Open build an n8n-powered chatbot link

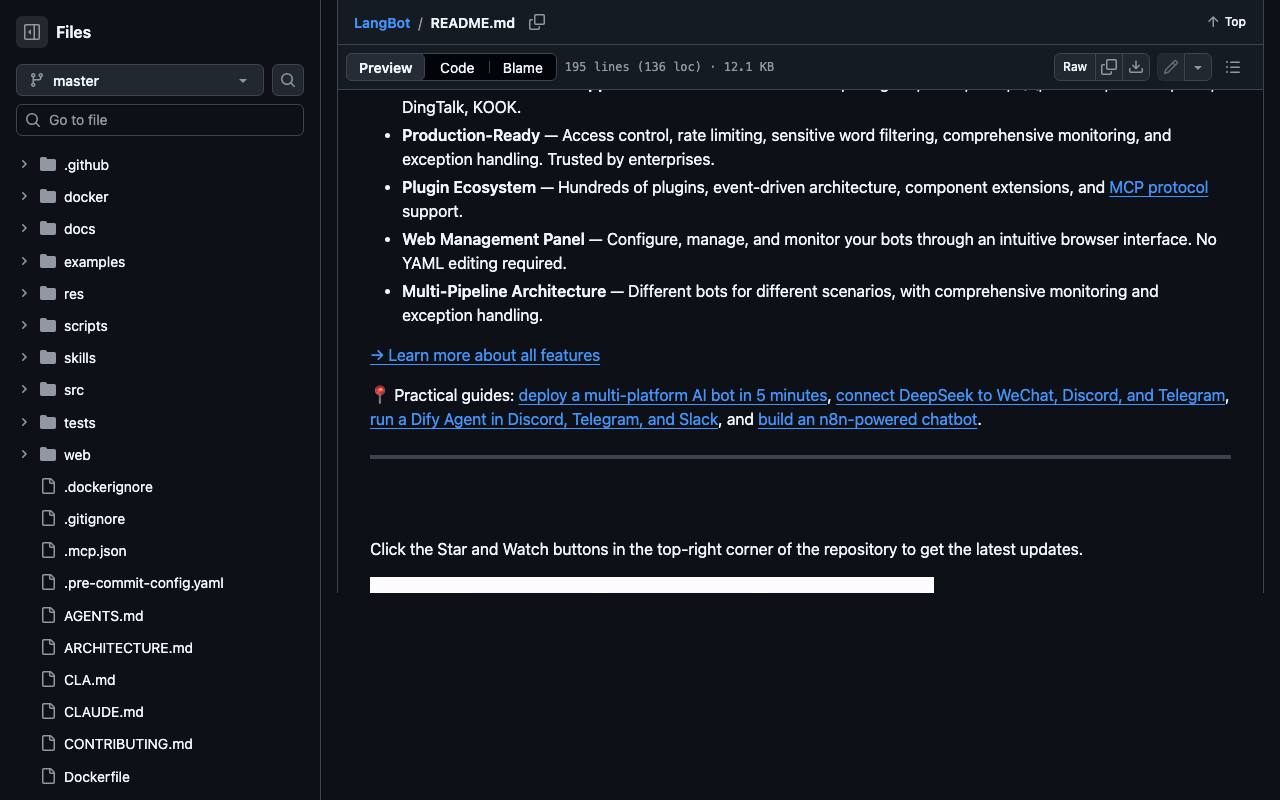coord(867,419)
